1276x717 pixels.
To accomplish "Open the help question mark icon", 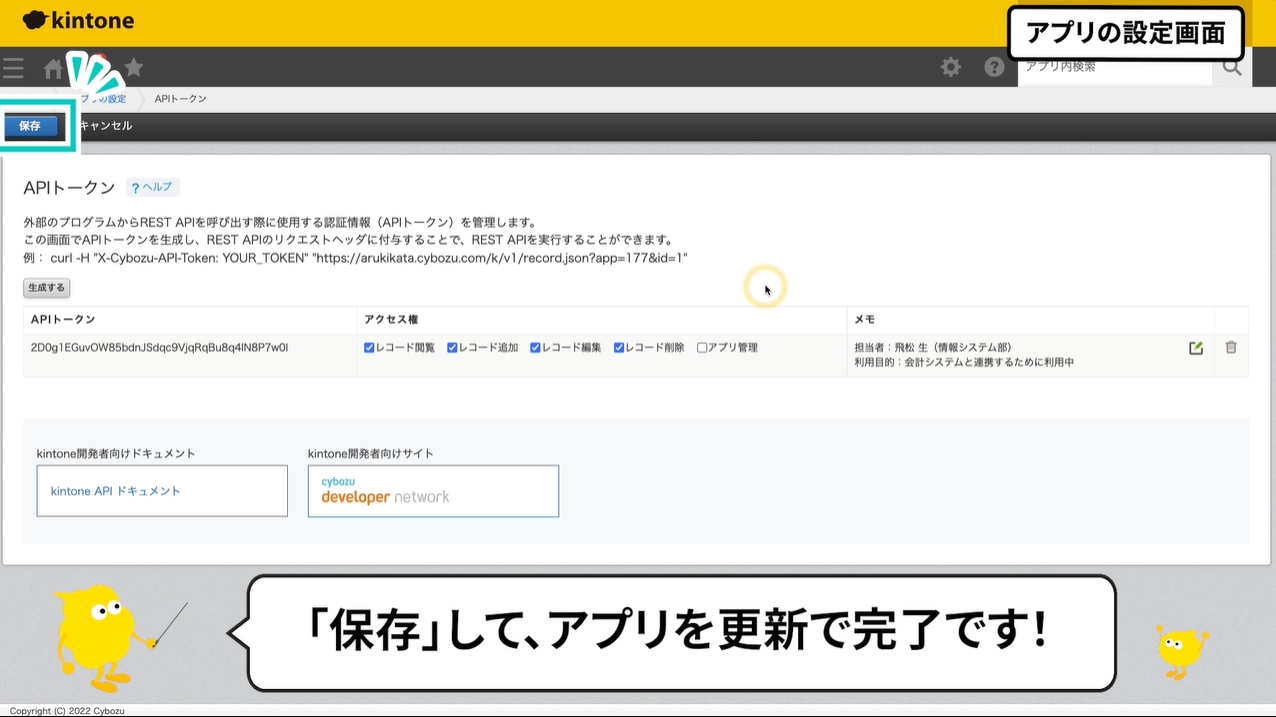I will coord(994,67).
